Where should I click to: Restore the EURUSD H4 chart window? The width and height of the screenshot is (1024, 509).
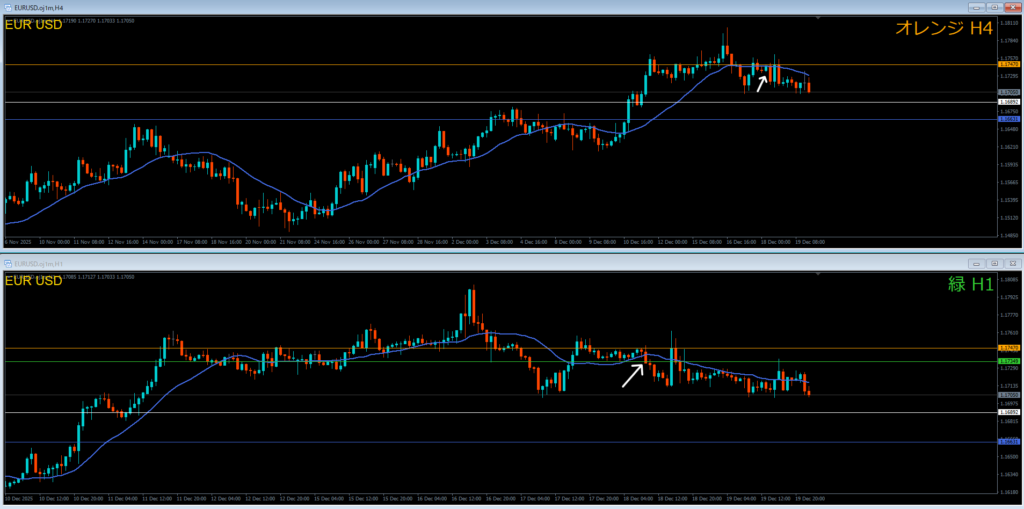[x=994, y=7]
